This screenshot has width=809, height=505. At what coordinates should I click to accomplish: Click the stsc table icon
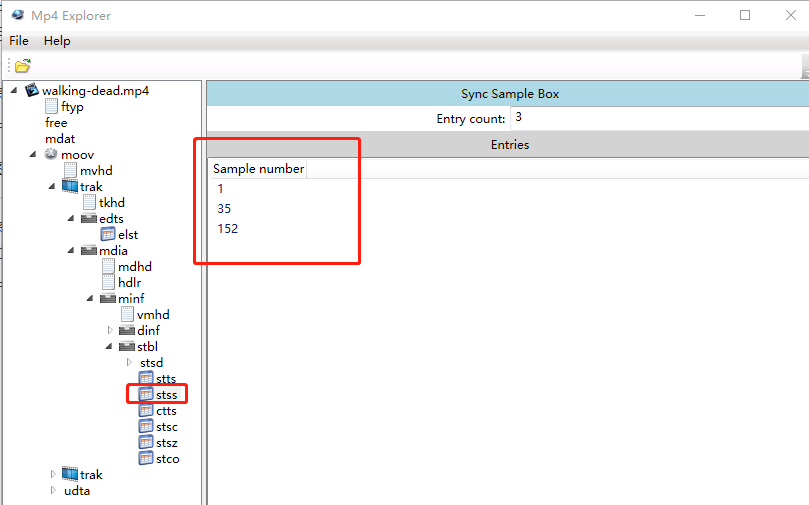pos(146,427)
